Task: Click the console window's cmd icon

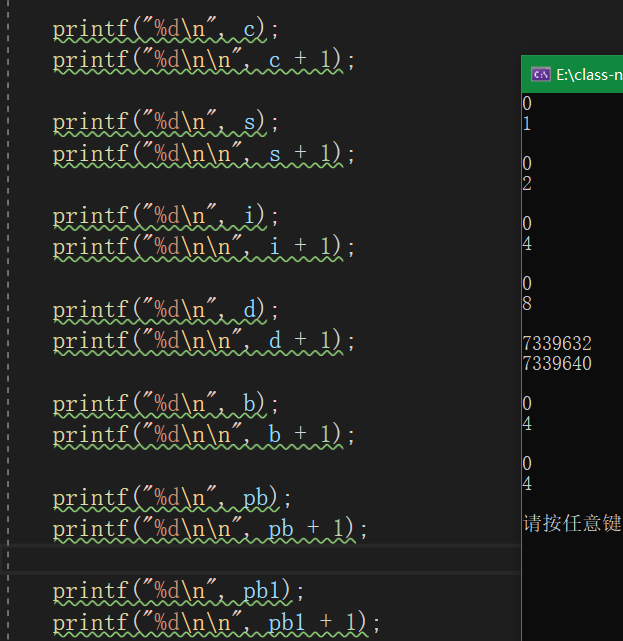Action: click(x=541, y=74)
